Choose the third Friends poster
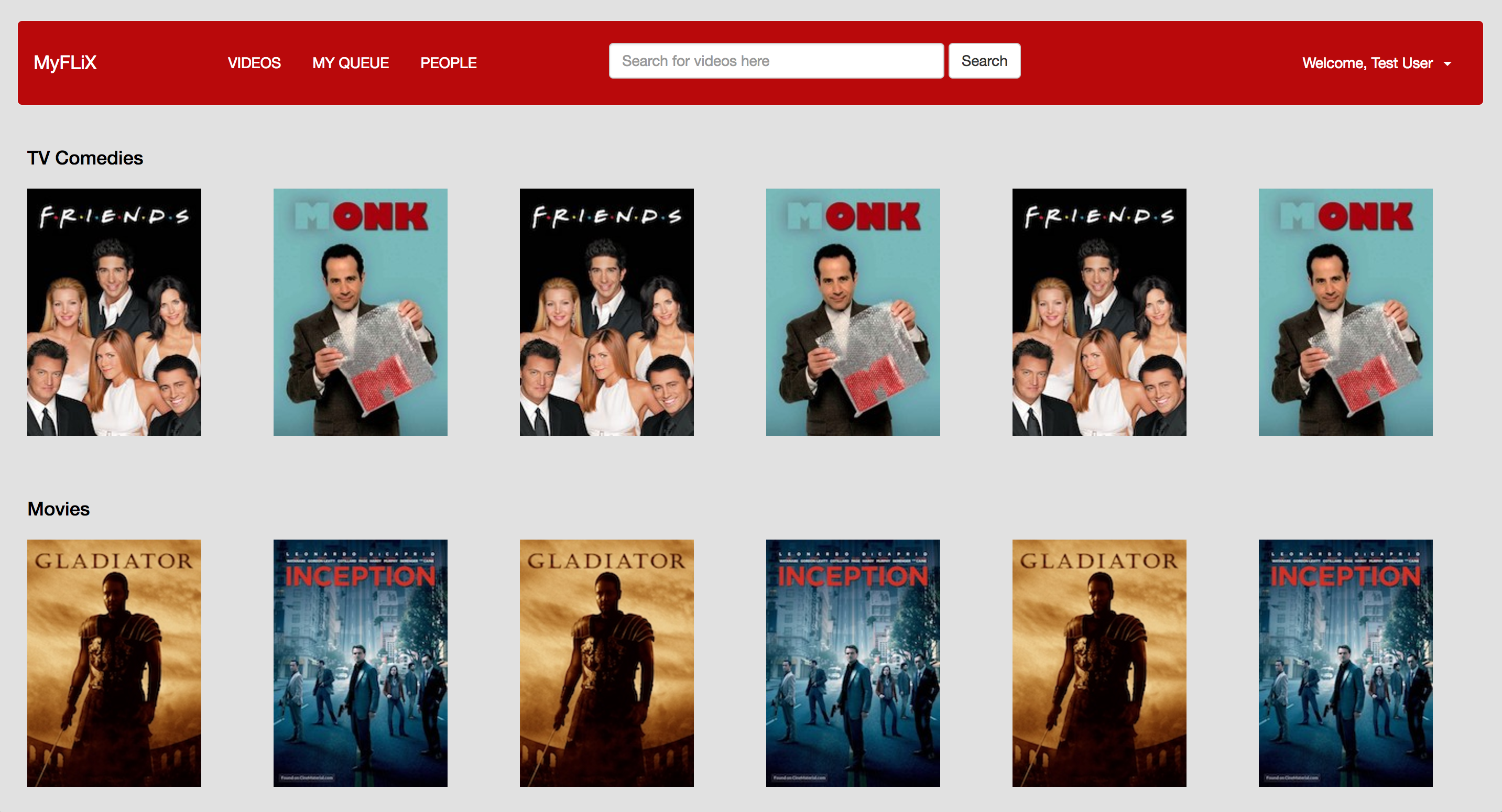The height and width of the screenshot is (812, 1502). pos(1099,312)
